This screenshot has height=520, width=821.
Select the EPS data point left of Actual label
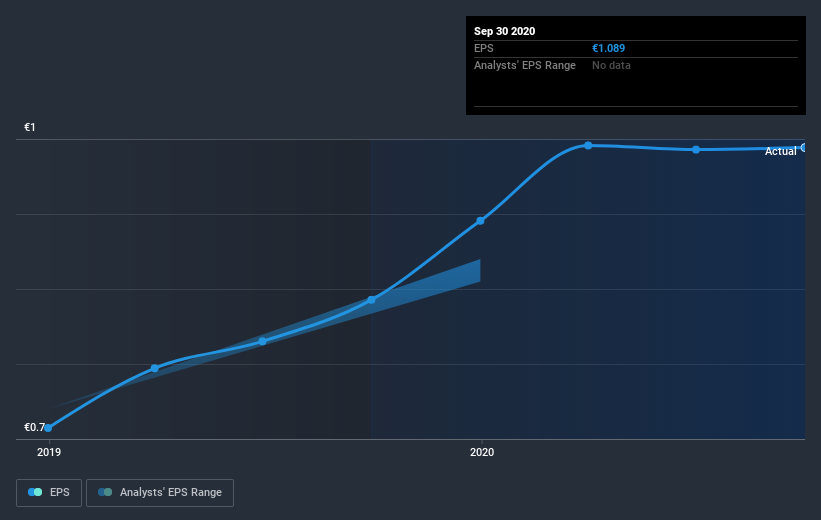coord(696,150)
